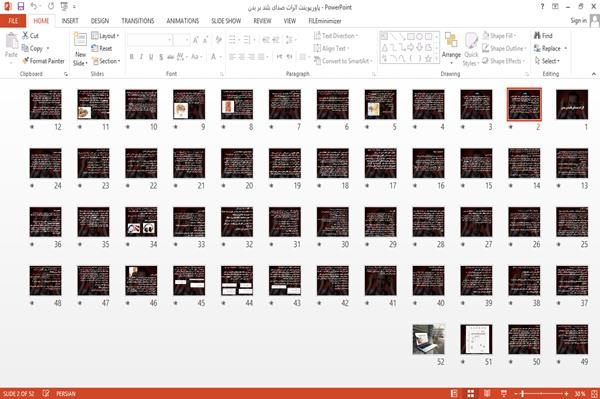Click the New Slide icon
Screen dimensions: 600x399
click(x=80, y=39)
